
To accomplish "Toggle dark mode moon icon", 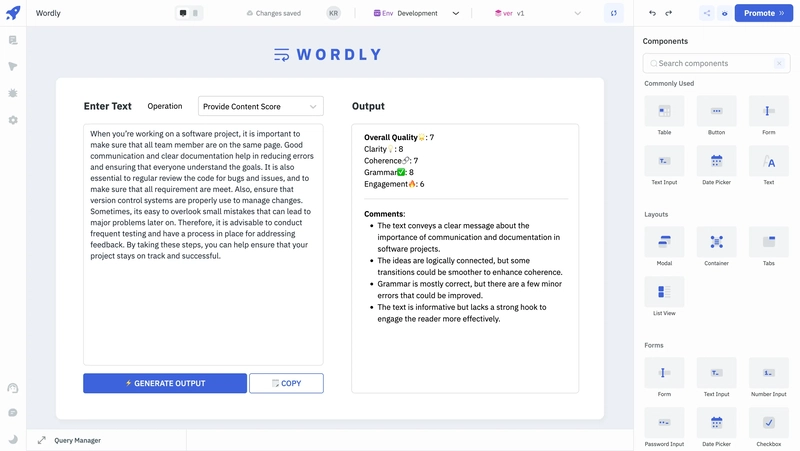I will click(13, 439).
